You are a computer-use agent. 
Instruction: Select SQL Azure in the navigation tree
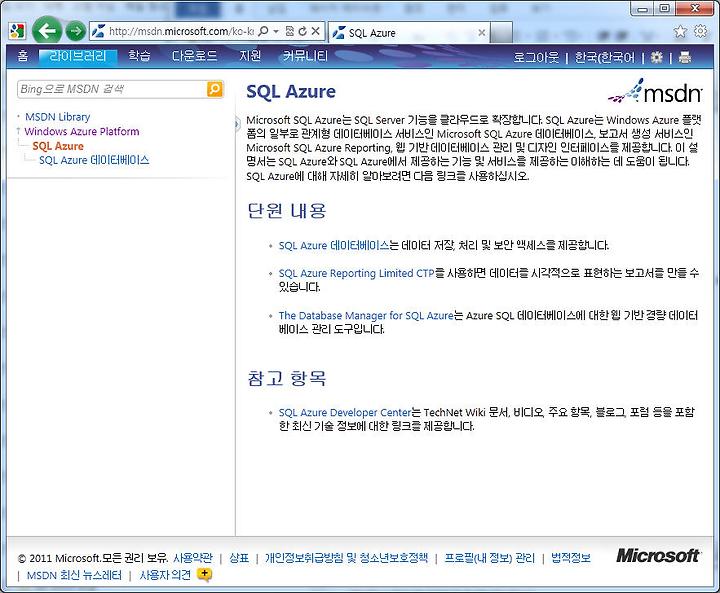click(x=58, y=146)
